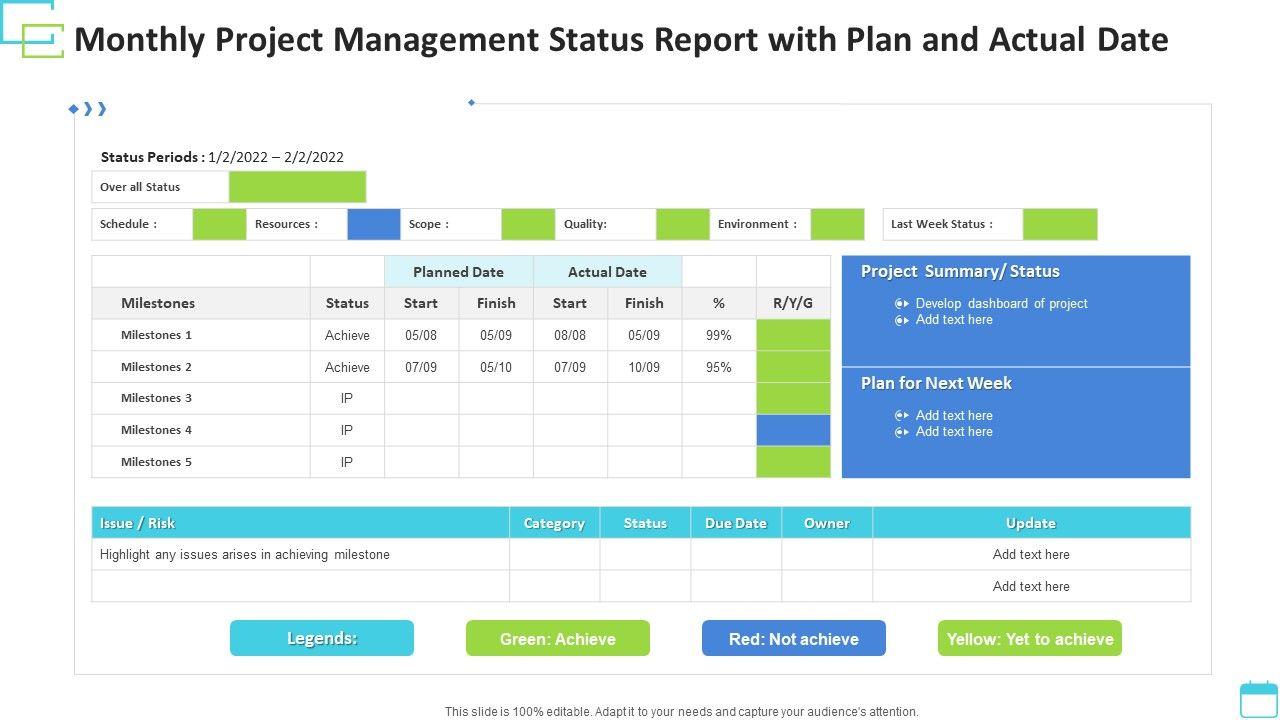The width and height of the screenshot is (1280, 720).
Task: Select the blue R/Y/G cell for Milestones 4
Action: pyautogui.click(x=793, y=430)
